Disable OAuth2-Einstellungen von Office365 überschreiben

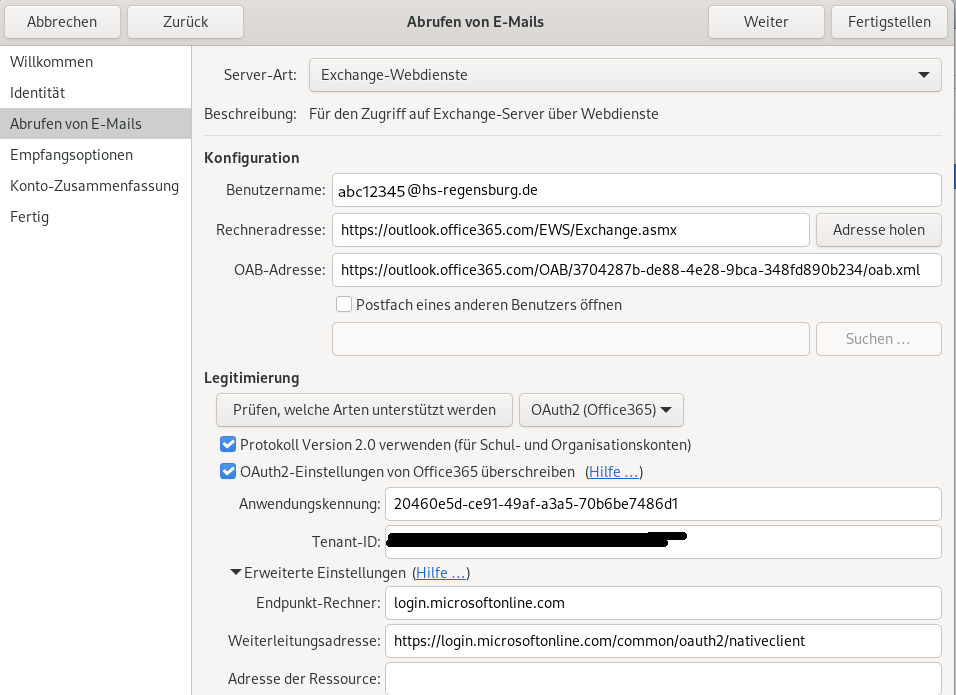[x=228, y=471]
